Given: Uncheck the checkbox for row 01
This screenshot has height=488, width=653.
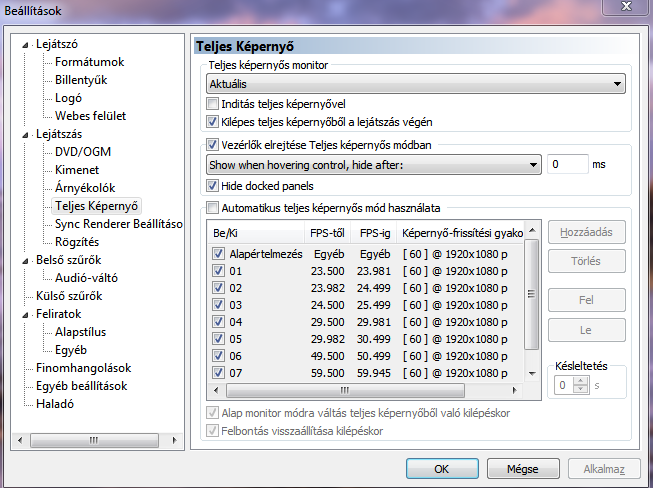Looking at the screenshot, I should point(218,271).
